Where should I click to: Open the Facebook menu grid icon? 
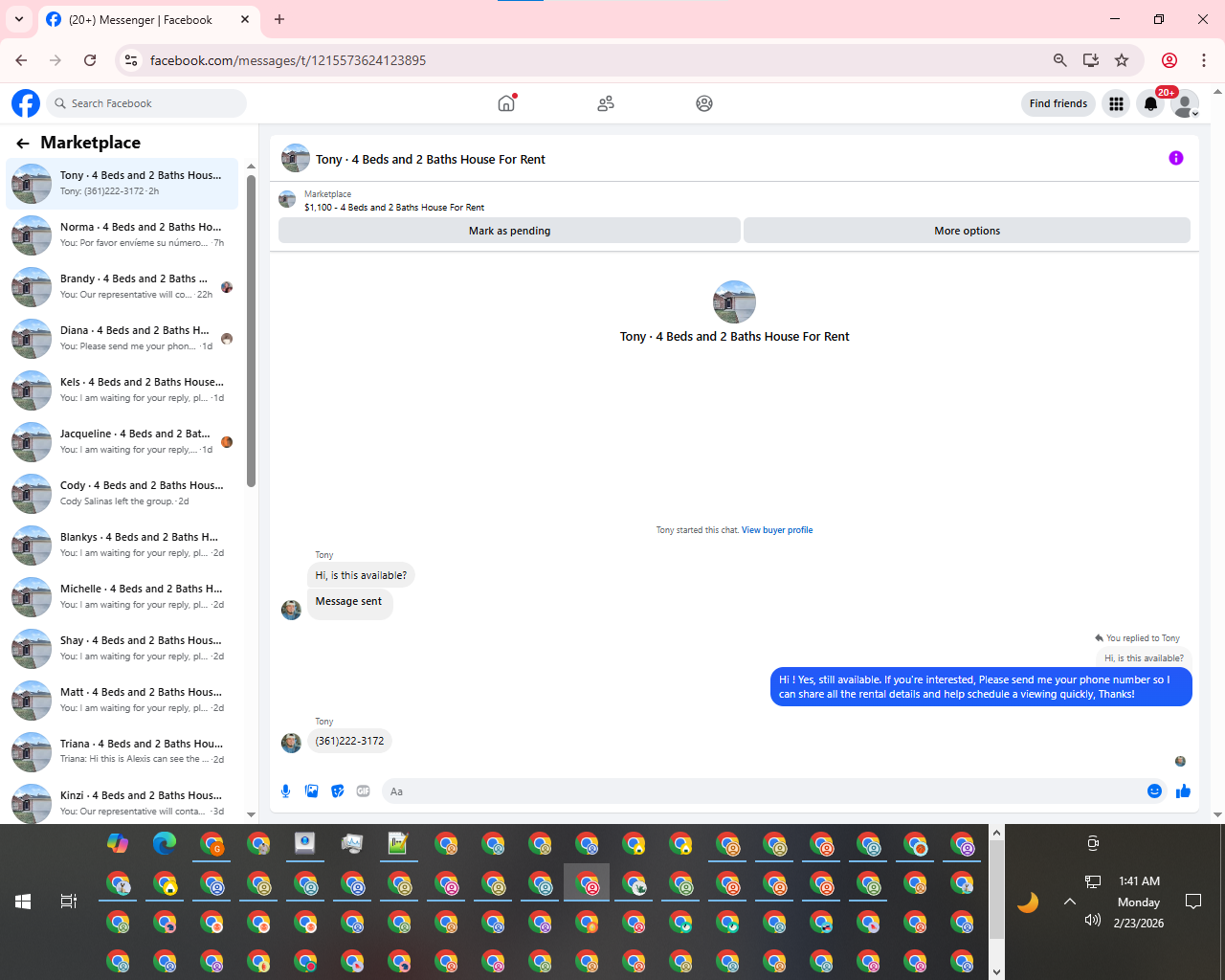1116,103
